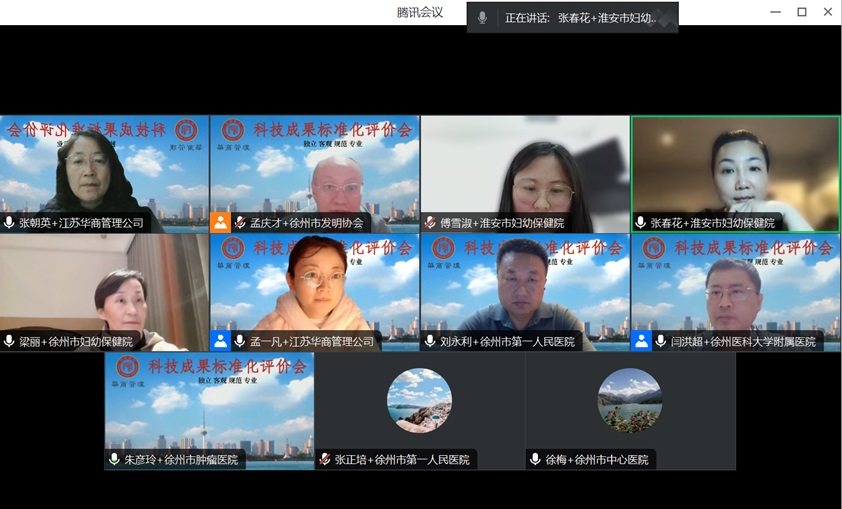Click the 腾讯会议 window title
842x509 pixels.
(420, 12)
